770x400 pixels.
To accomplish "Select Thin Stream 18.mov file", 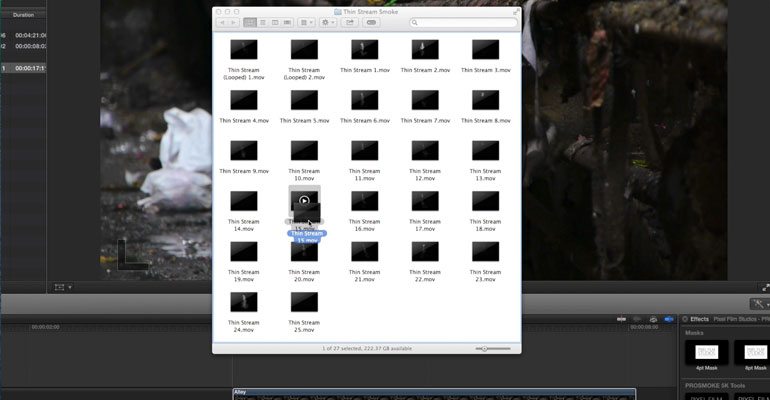I will pos(485,211).
